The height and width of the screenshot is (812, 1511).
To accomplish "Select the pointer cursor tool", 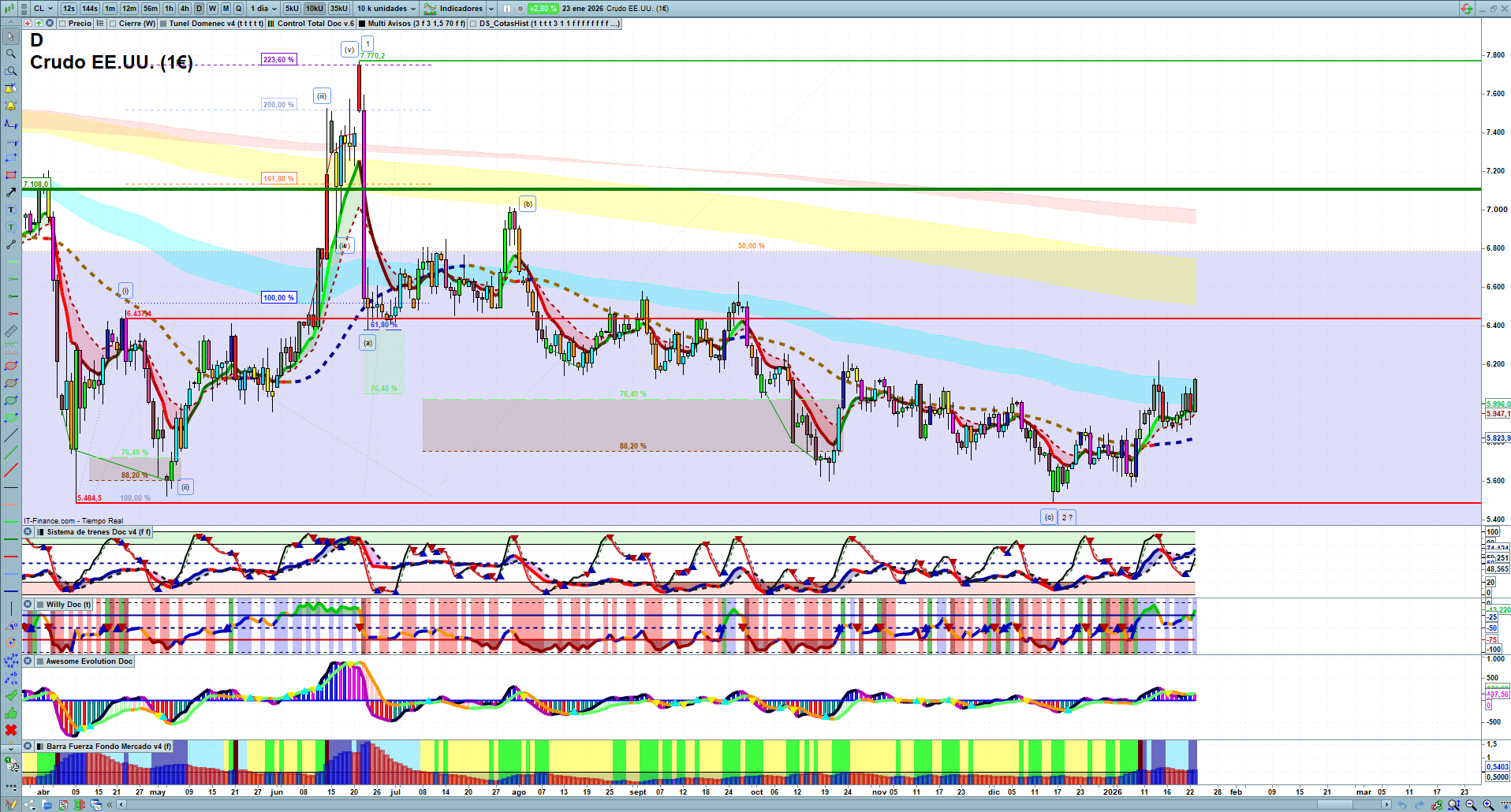I will coord(11,36).
